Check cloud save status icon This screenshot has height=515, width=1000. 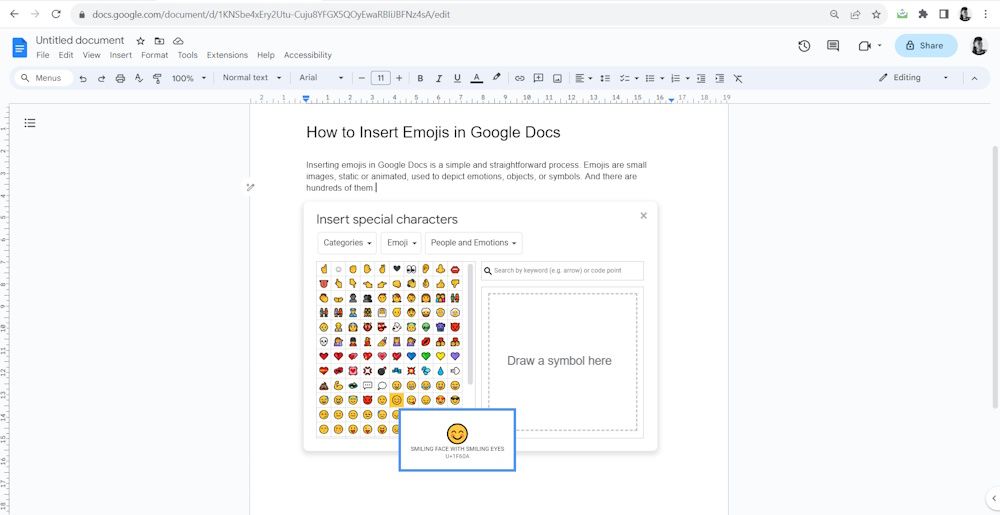179,41
